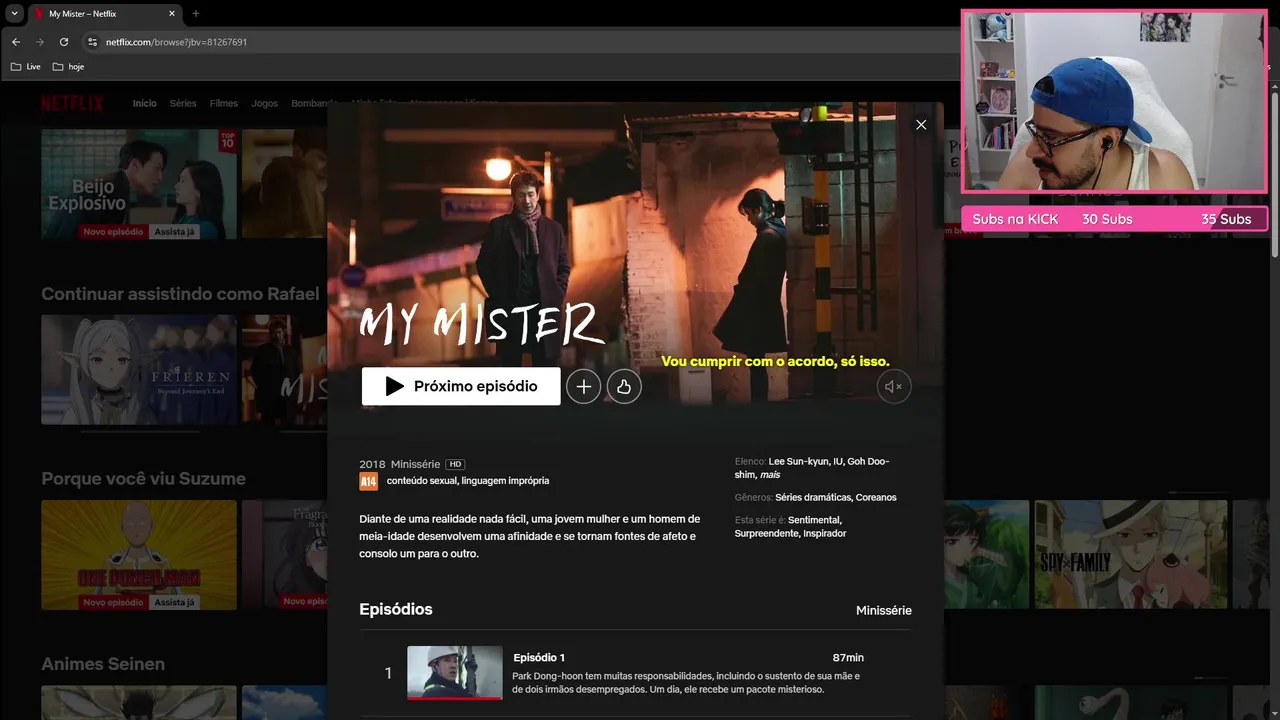
Task: Open Séries dramáticas genre link
Action: [813, 497]
